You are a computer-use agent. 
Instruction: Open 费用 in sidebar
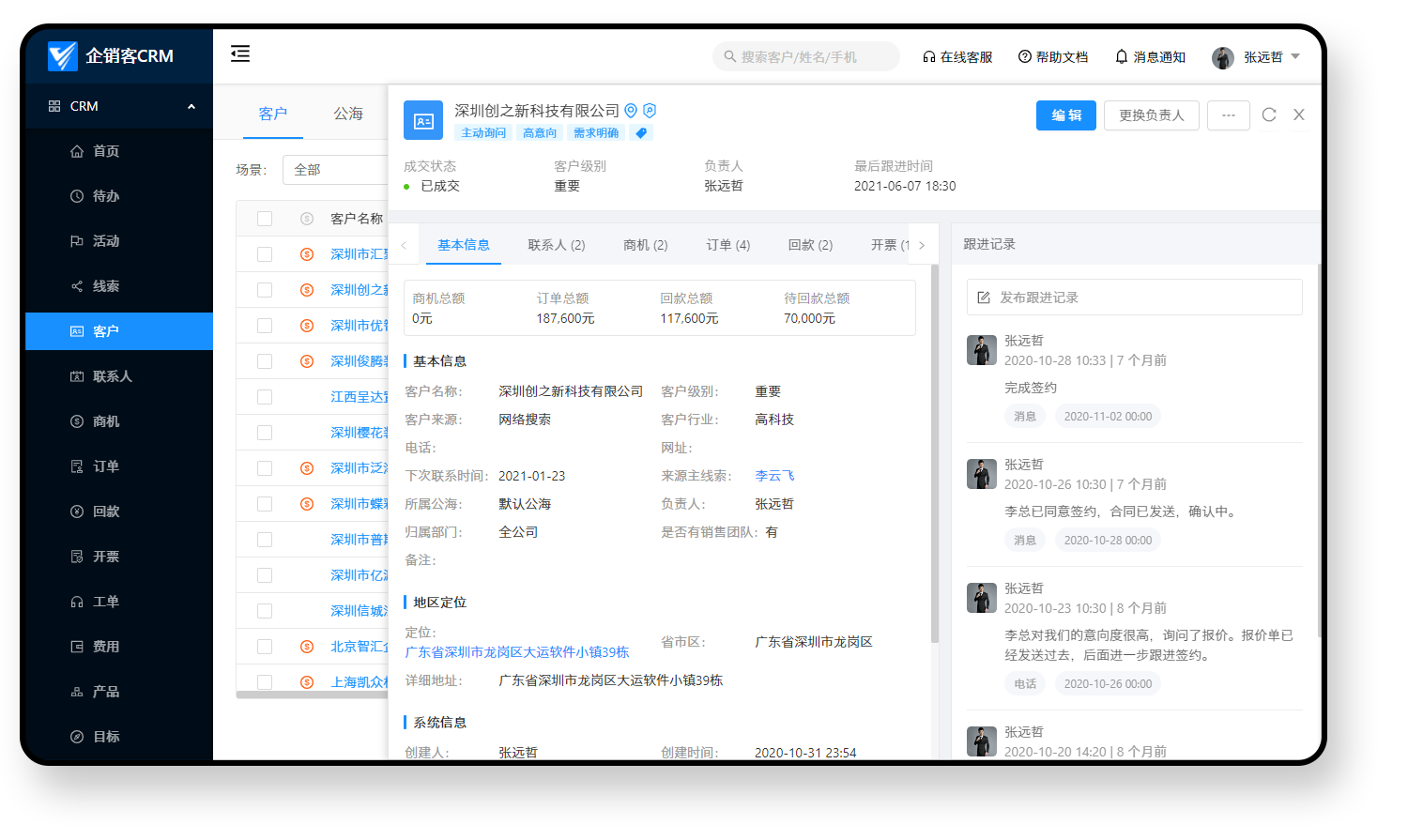(119, 647)
